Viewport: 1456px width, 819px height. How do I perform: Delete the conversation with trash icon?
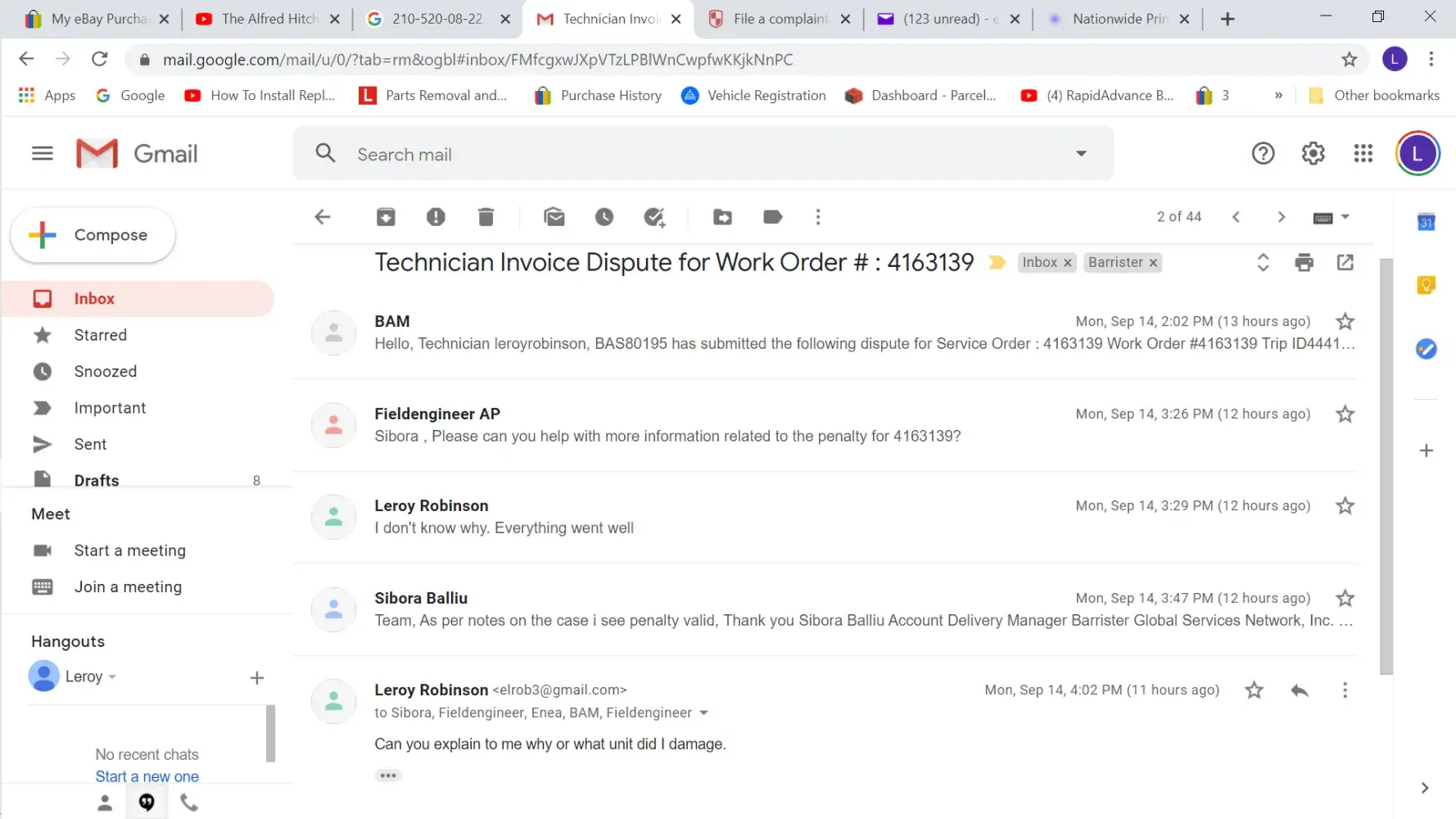[x=486, y=217]
